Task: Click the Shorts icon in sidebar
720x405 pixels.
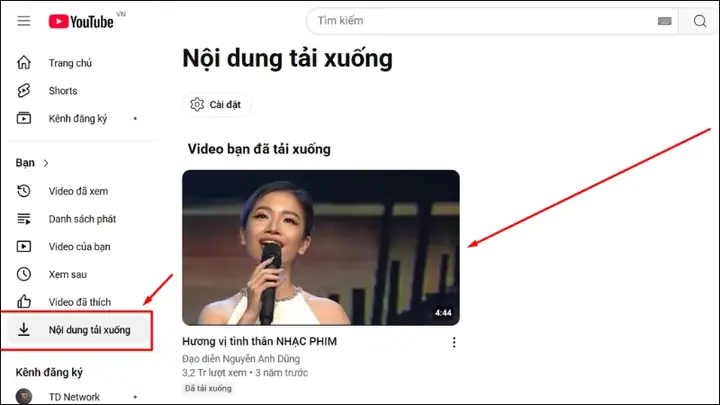Action: tap(24, 90)
